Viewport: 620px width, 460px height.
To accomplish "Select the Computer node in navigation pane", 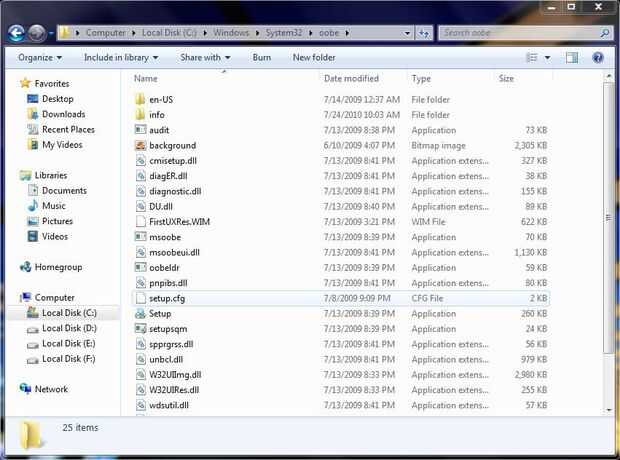I will point(55,297).
